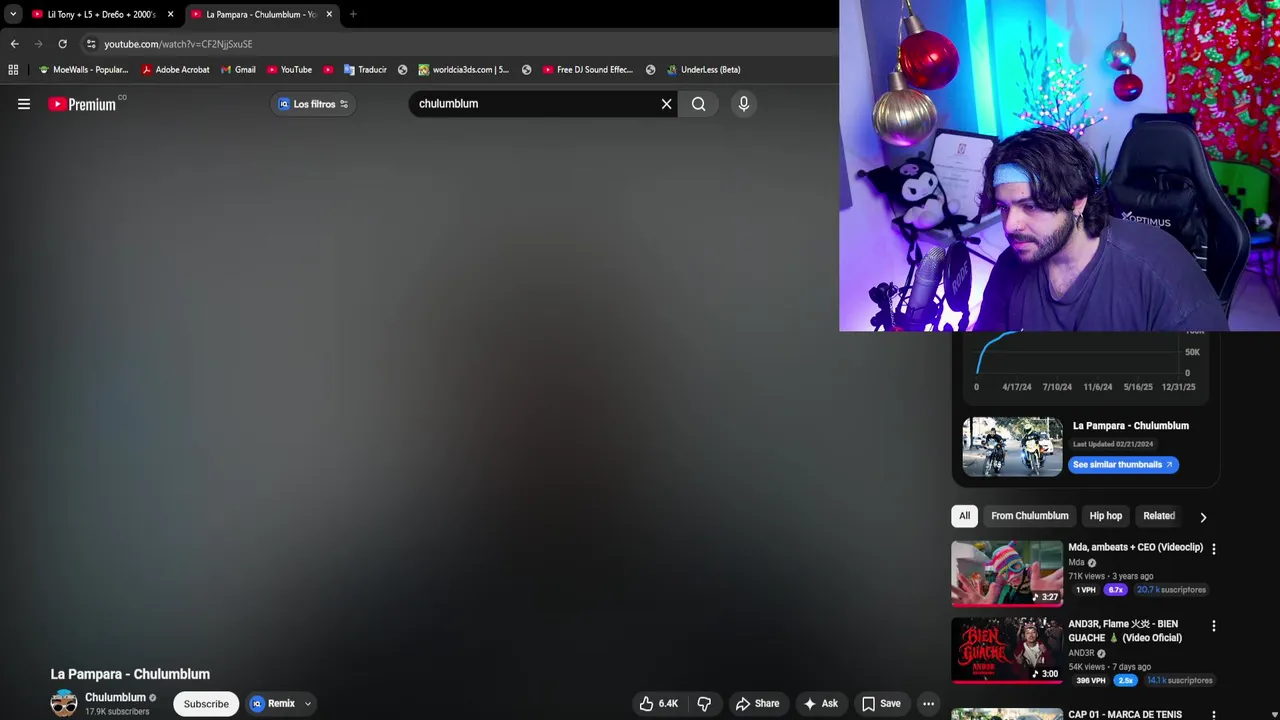
Task: Open options for AND3R BIEN GUACHE video
Action: pyautogui.click(x=1214, y=626)
